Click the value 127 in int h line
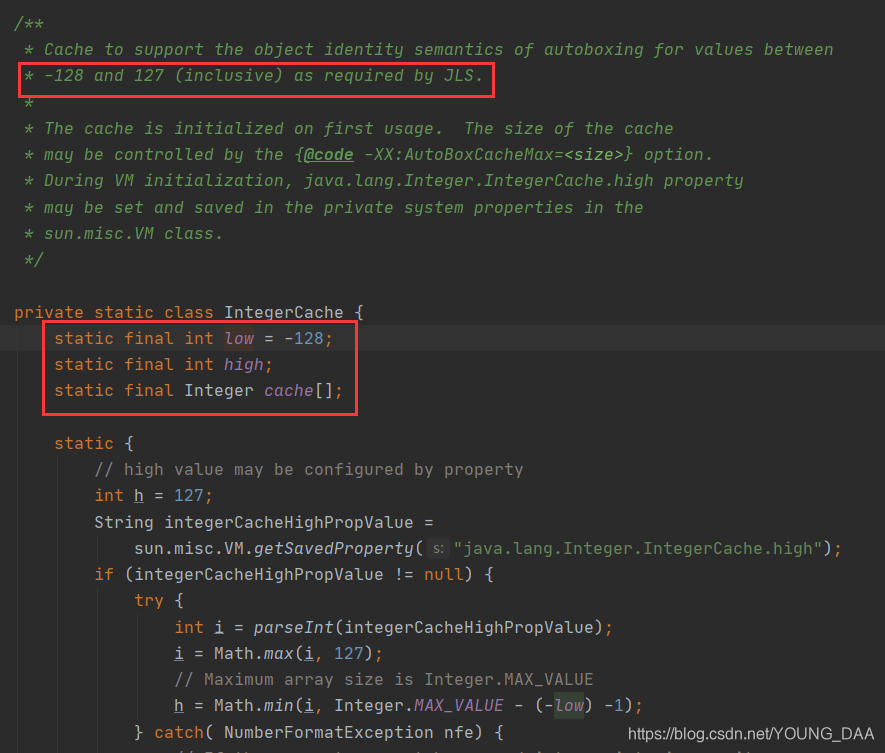The width and height of the screenshot is (885, 753). [189, 496]
